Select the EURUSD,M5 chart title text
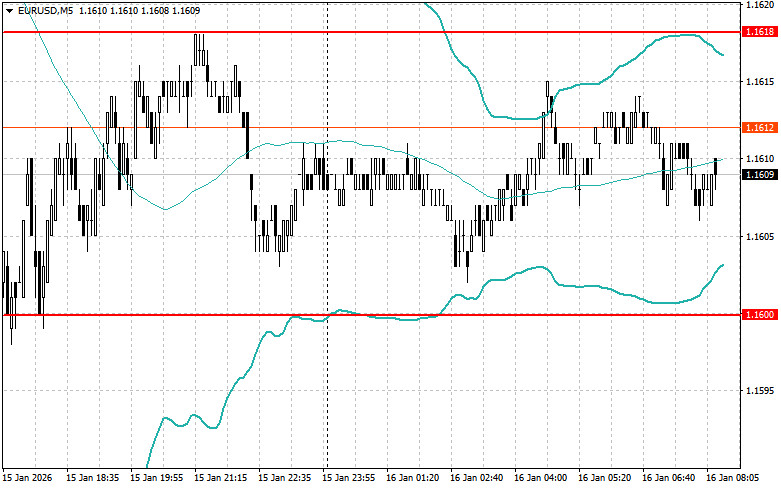This screenshot has height=489, width=781. 46,10
